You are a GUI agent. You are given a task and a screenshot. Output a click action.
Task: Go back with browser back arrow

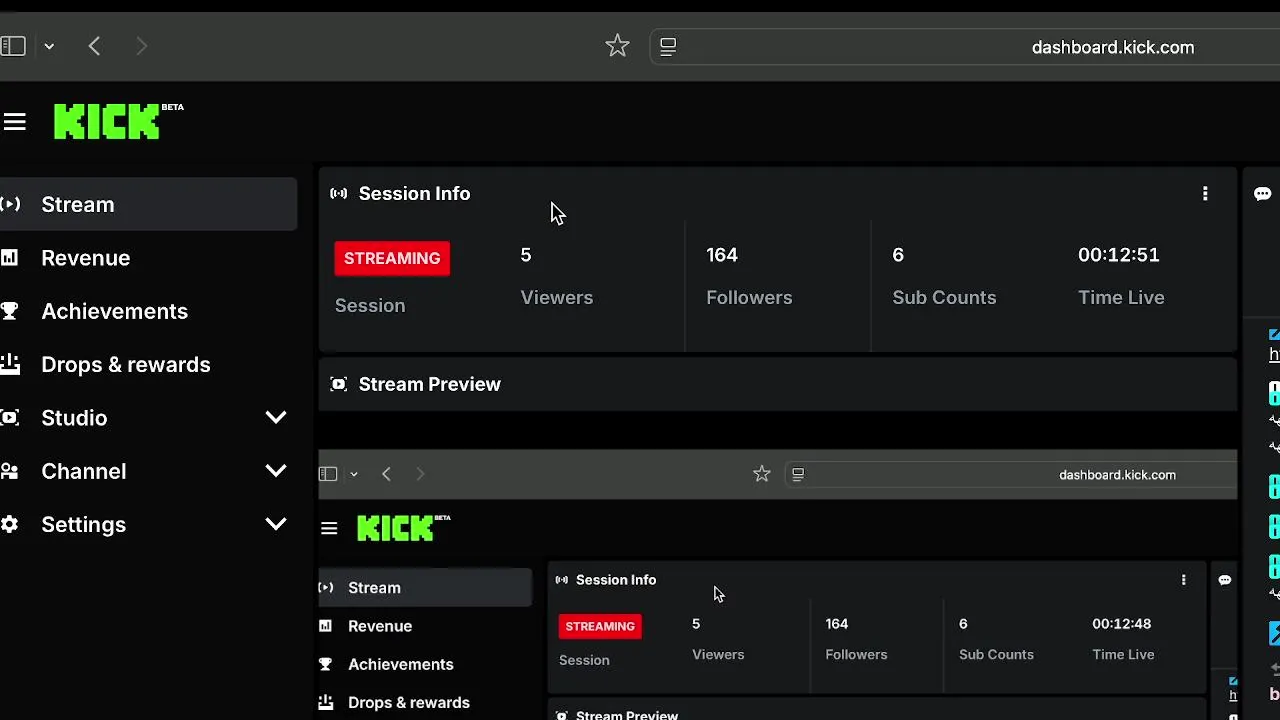point(94,46)
